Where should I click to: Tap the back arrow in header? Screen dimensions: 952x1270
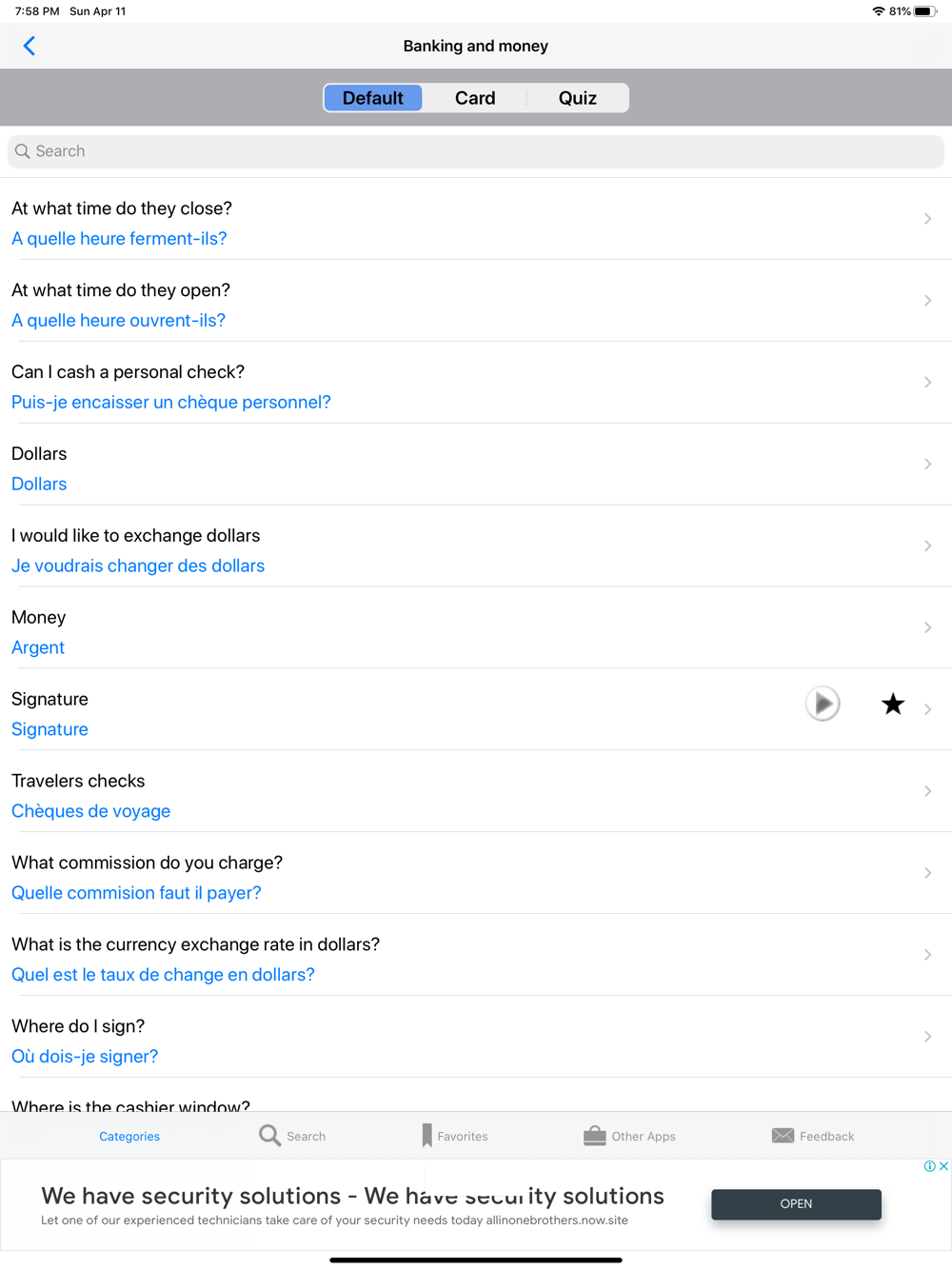tap(30, 46)
